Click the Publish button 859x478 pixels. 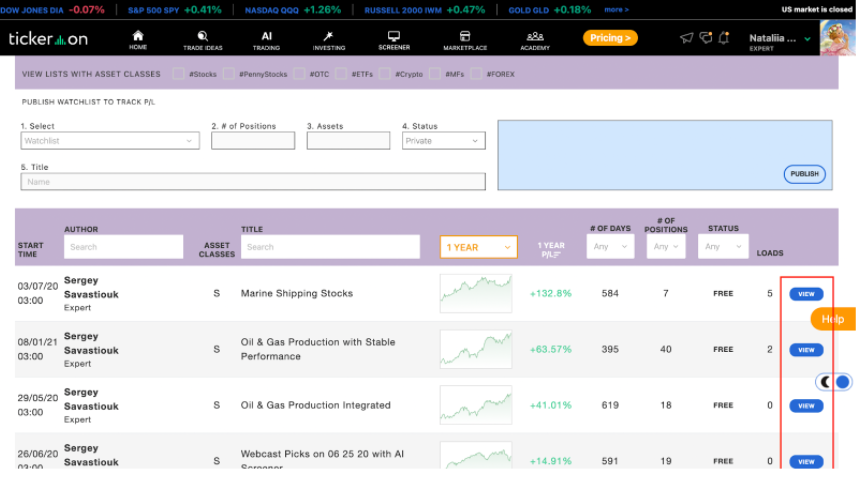click(804, 174)
